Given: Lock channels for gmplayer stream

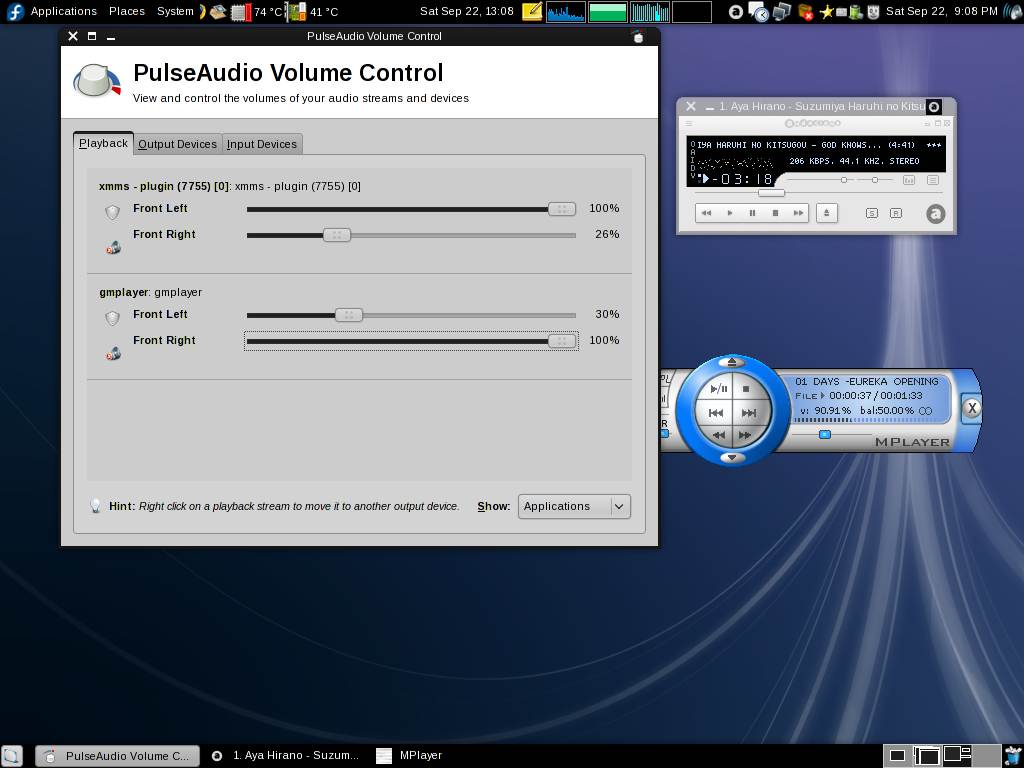Looking at the screenshot, I should click(112, 318).
